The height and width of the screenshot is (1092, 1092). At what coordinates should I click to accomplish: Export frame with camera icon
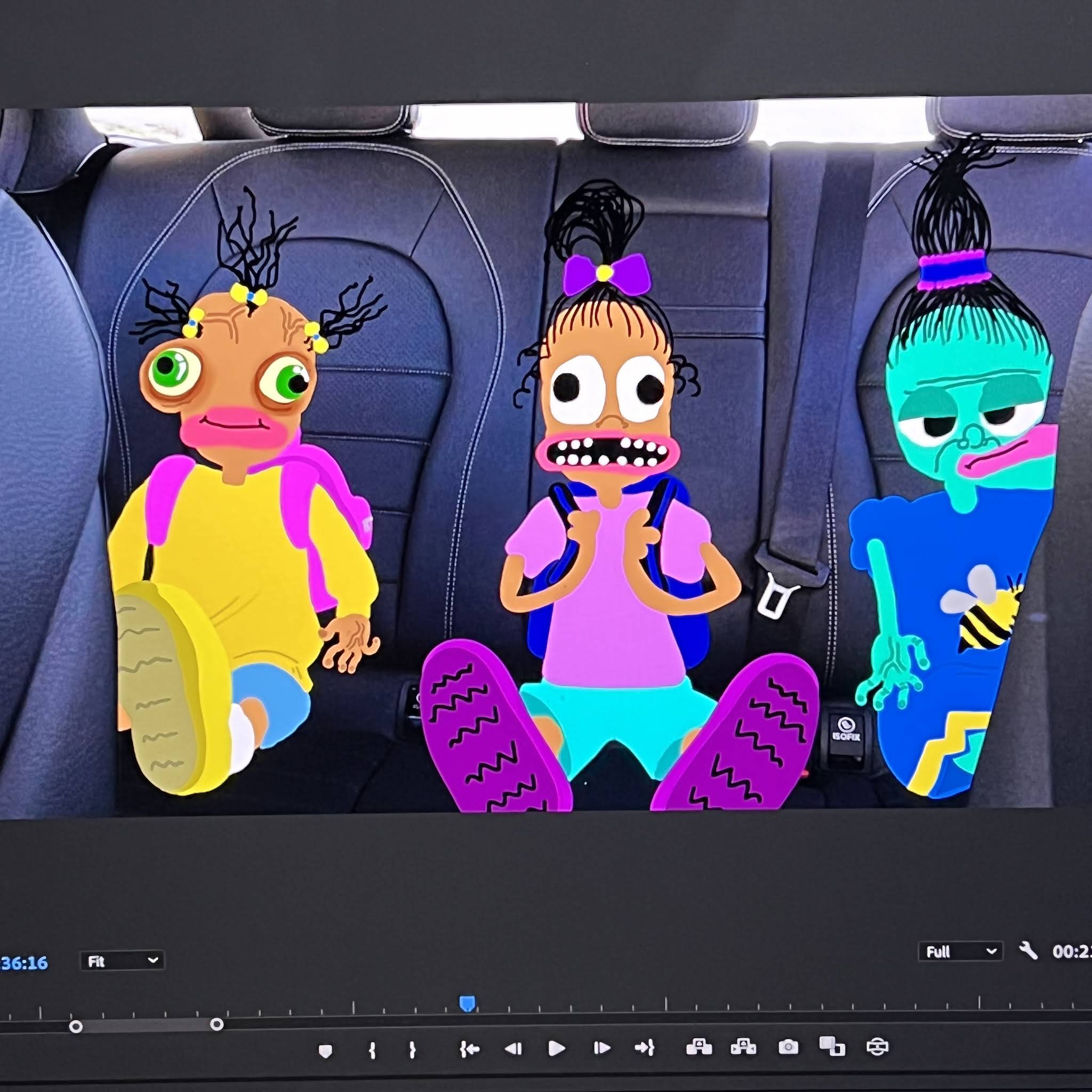pos(789,1047)
